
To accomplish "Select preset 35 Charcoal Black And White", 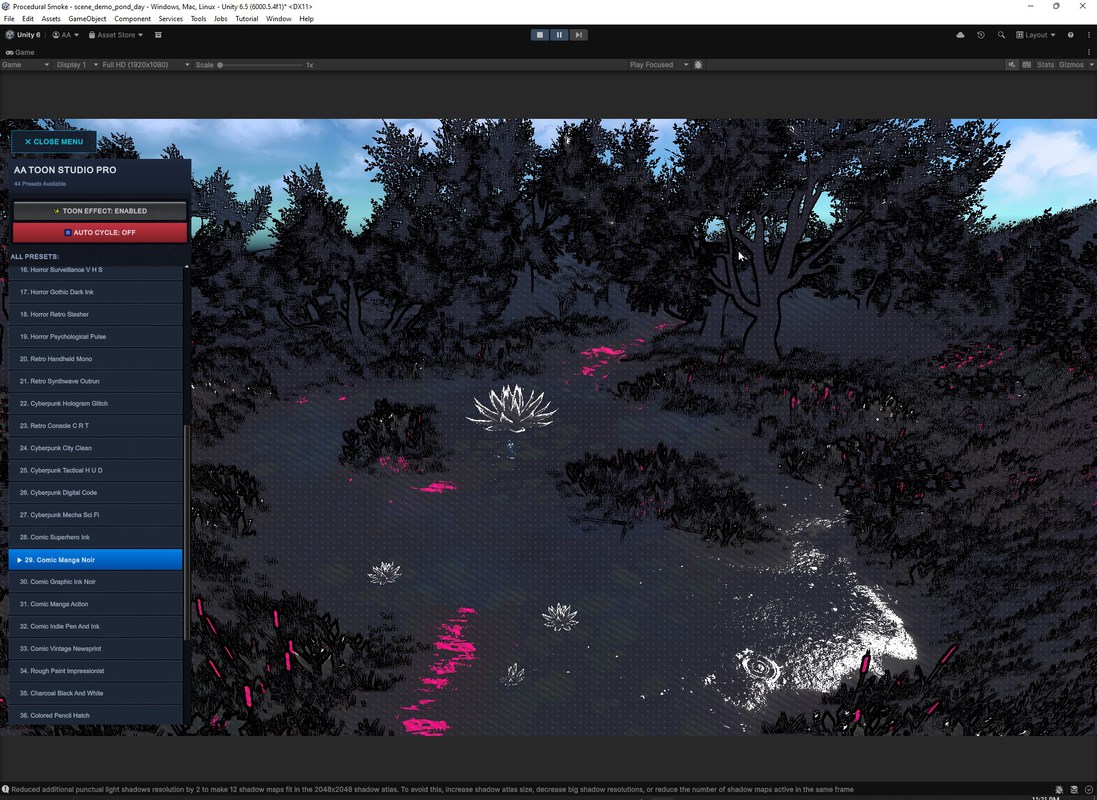I will coord(96,694).
